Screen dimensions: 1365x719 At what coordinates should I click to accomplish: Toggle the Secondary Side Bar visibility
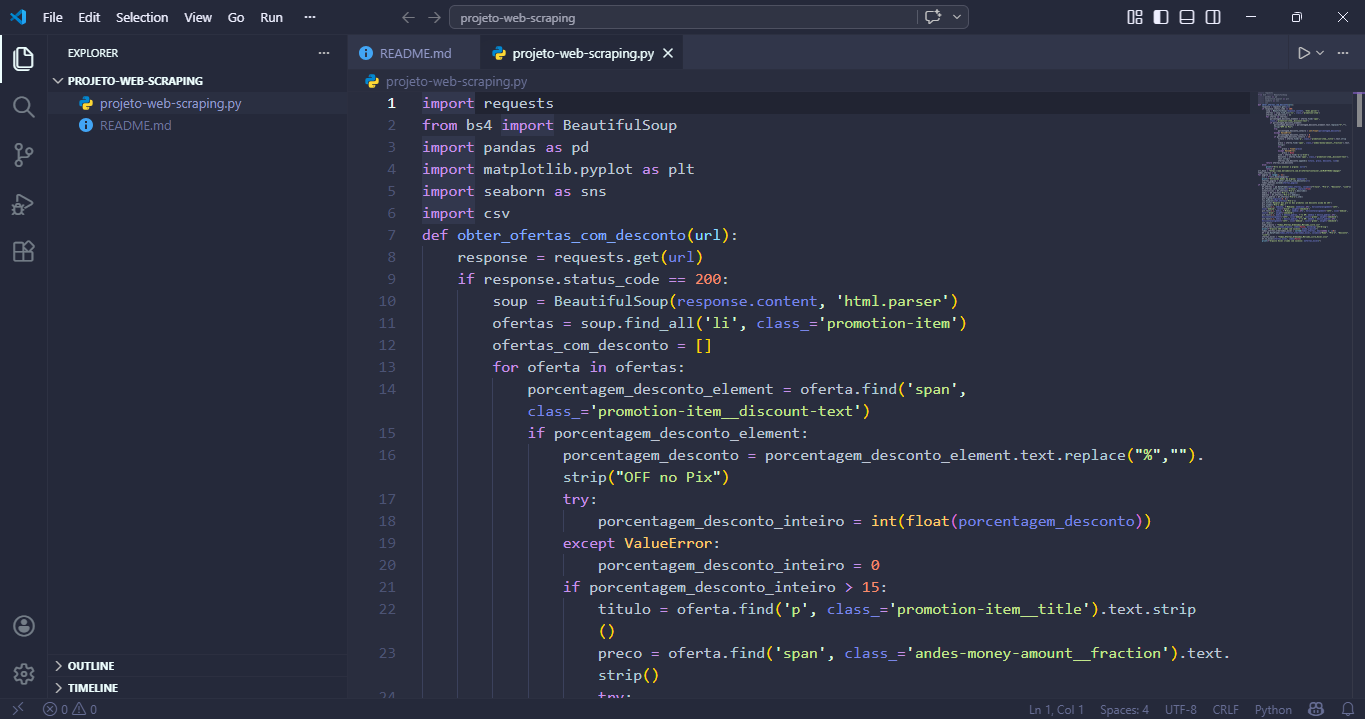tap(1212, 17)
